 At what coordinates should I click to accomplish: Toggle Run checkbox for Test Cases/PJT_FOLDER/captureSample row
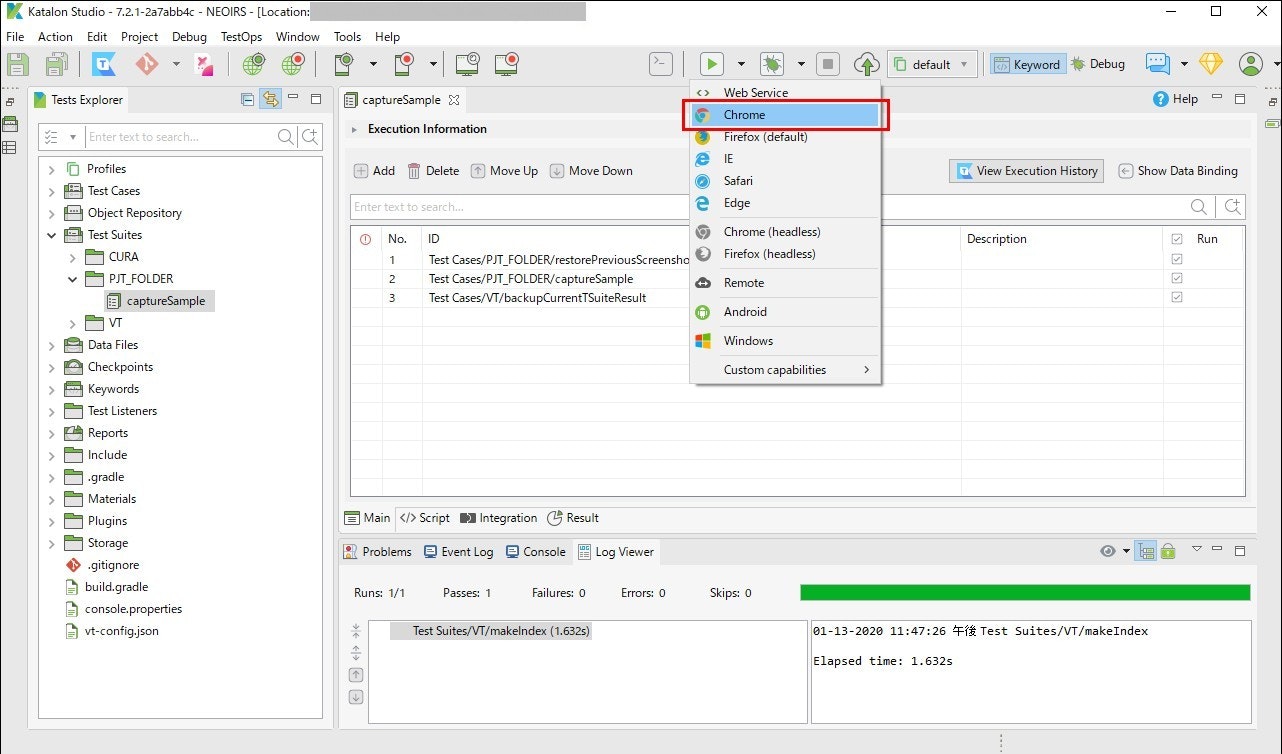1176,278
